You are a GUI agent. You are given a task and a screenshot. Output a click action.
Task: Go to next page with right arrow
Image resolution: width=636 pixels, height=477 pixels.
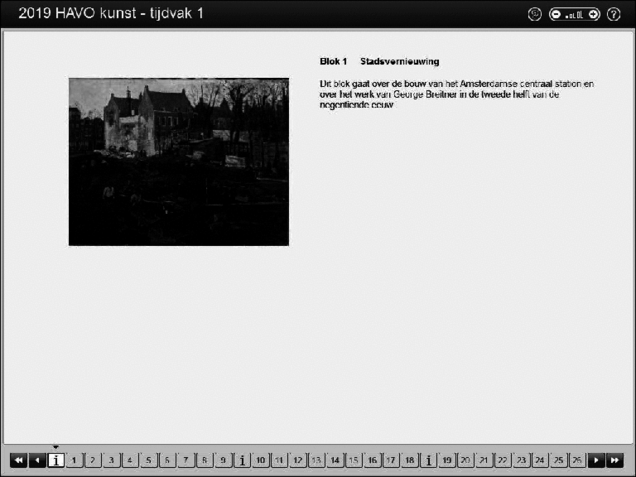click(596, 460)
